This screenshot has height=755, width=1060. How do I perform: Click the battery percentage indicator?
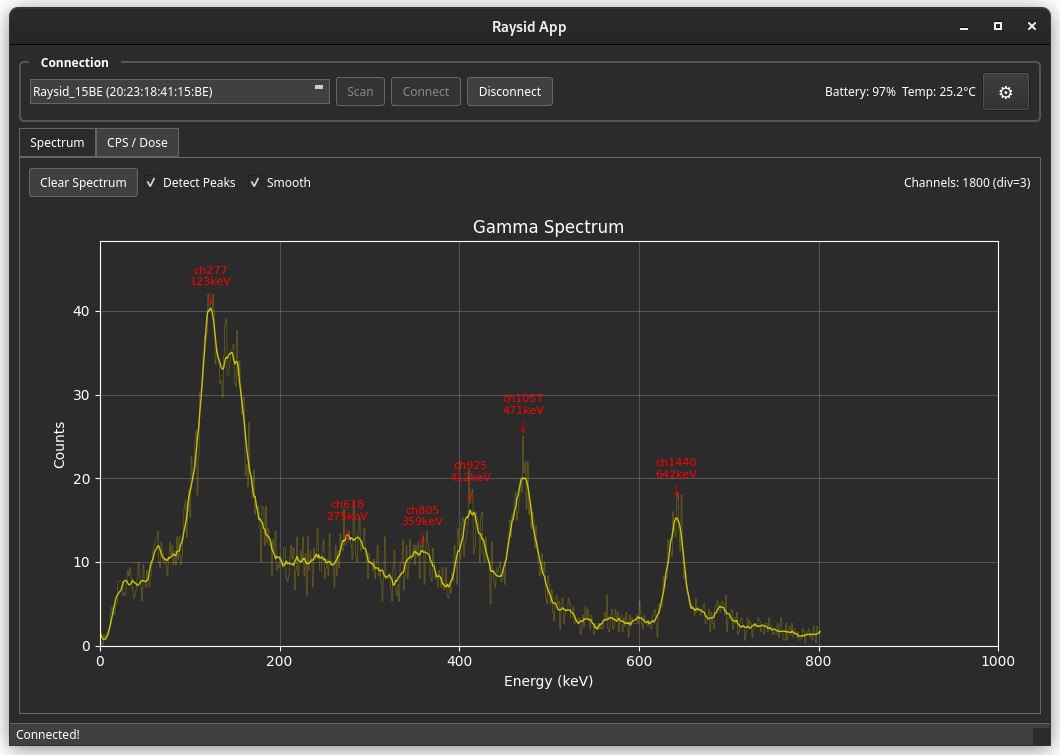[861, 91]
